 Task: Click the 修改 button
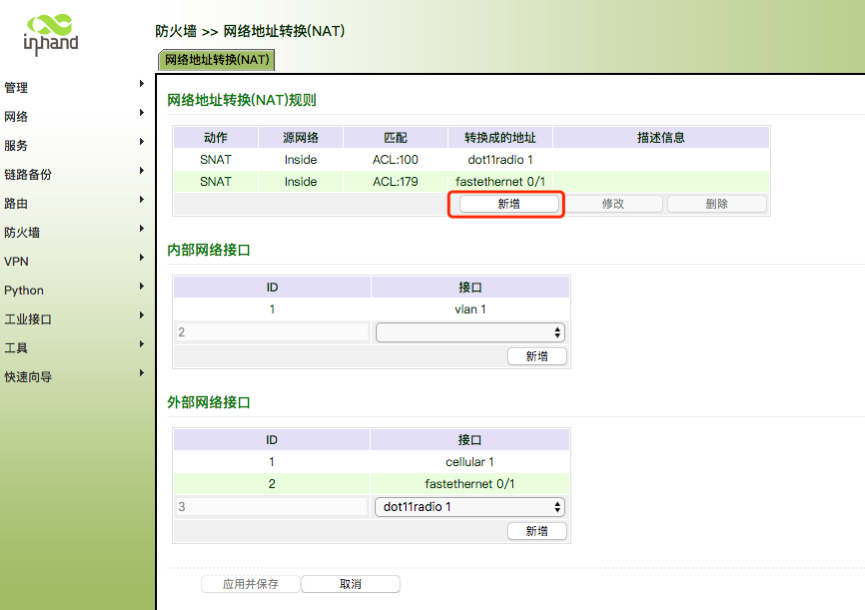click(x=613, y=204)
